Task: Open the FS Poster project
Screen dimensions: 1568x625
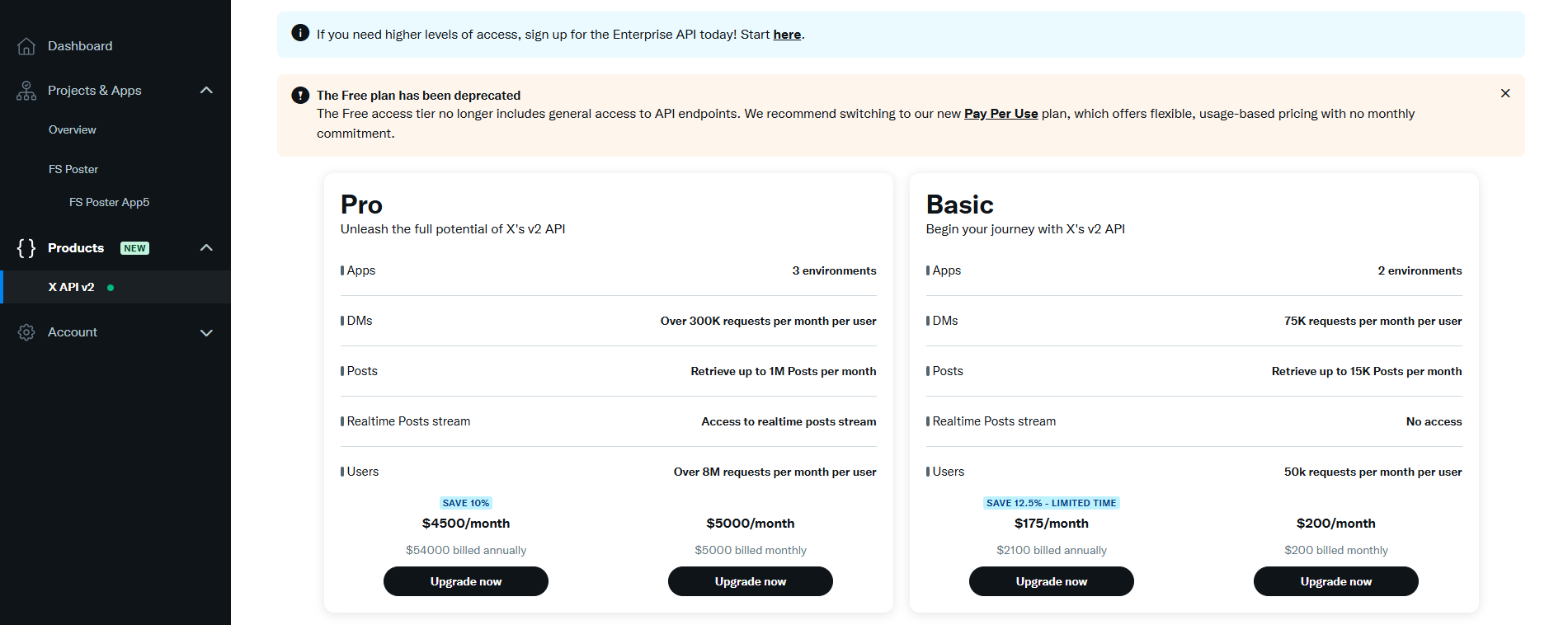Action: coord(73,169)
